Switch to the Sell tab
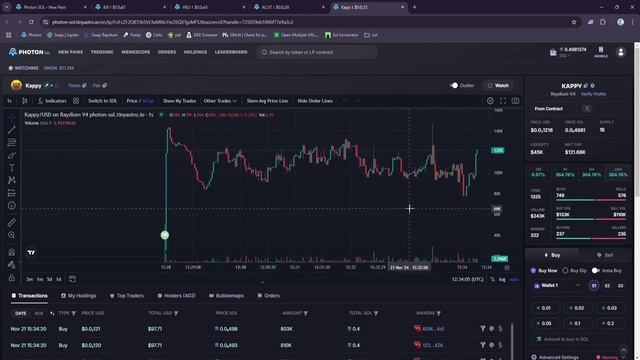The height and width of the screenshot is (360, 640). [x=605, y=255]
